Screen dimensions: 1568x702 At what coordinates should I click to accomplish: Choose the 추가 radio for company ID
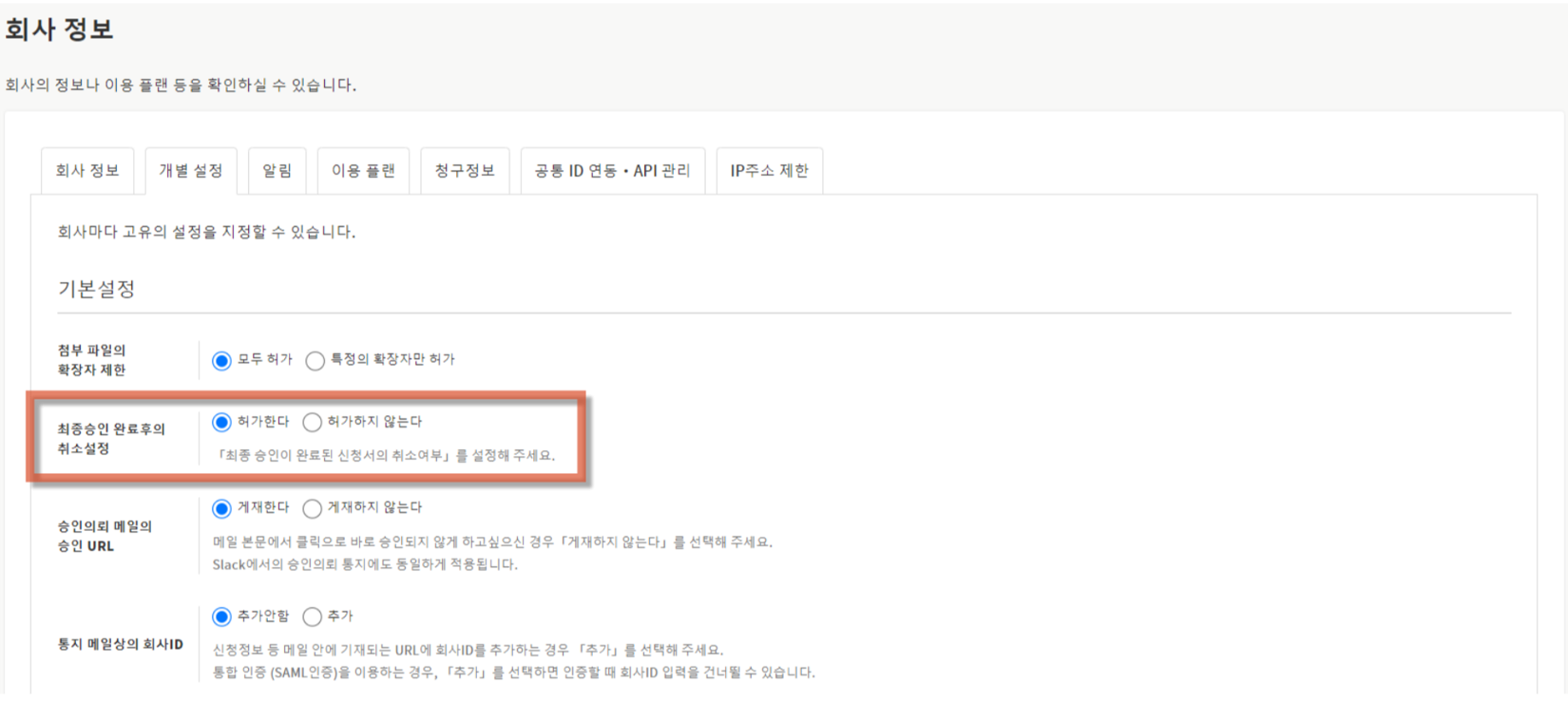[312, 617]
